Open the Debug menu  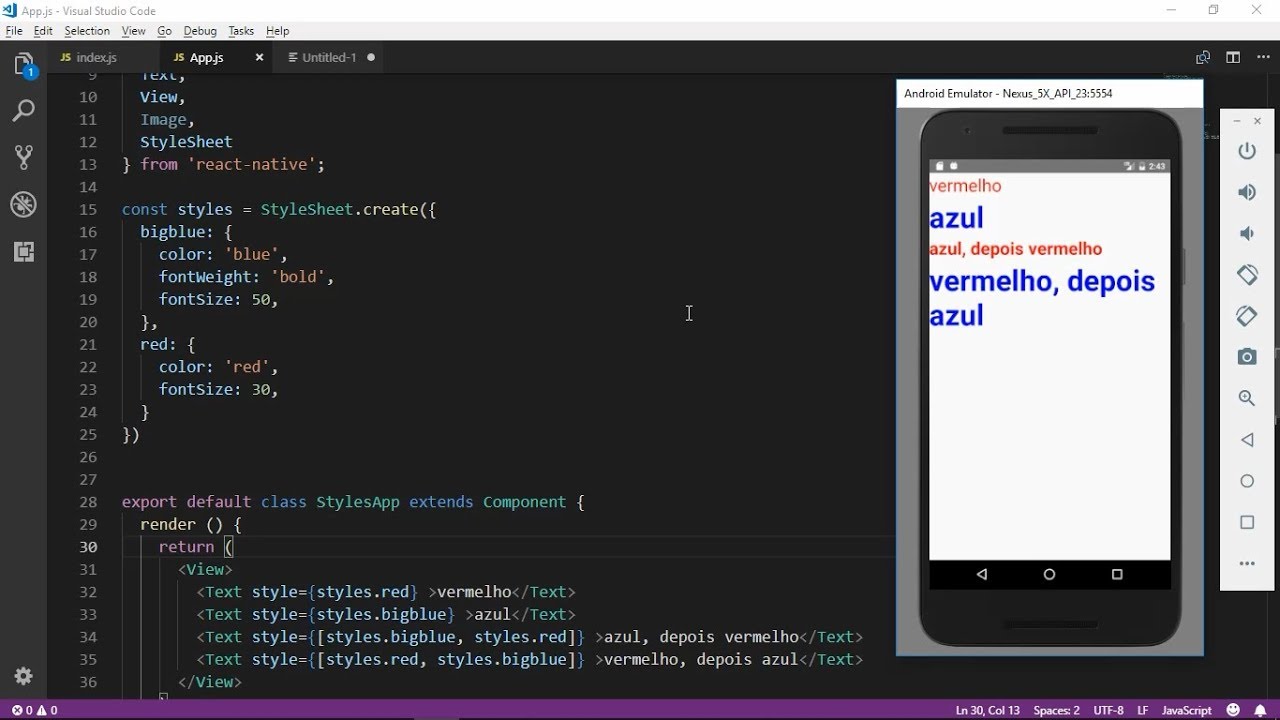(200, 31)
